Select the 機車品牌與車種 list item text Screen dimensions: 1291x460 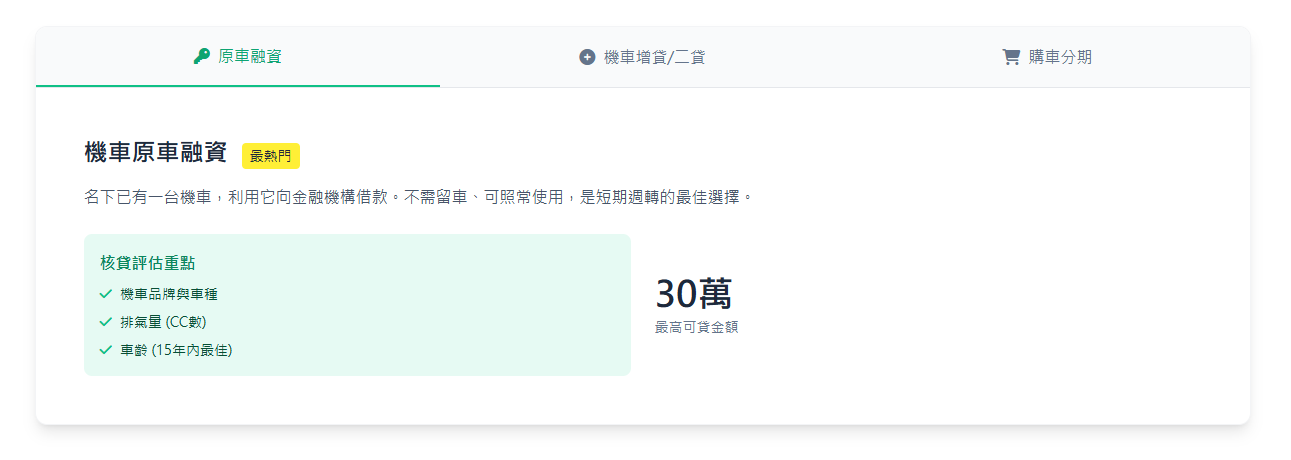(169, 294)
